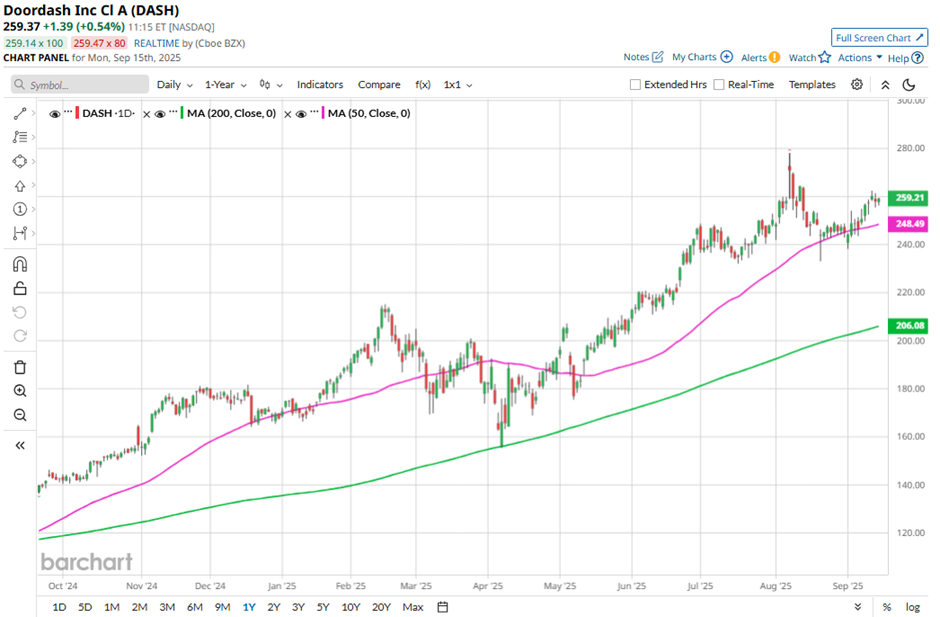Click the Watch star icon
The height and width of the screenshot is (617, 940).
click(x=825, y=57)
